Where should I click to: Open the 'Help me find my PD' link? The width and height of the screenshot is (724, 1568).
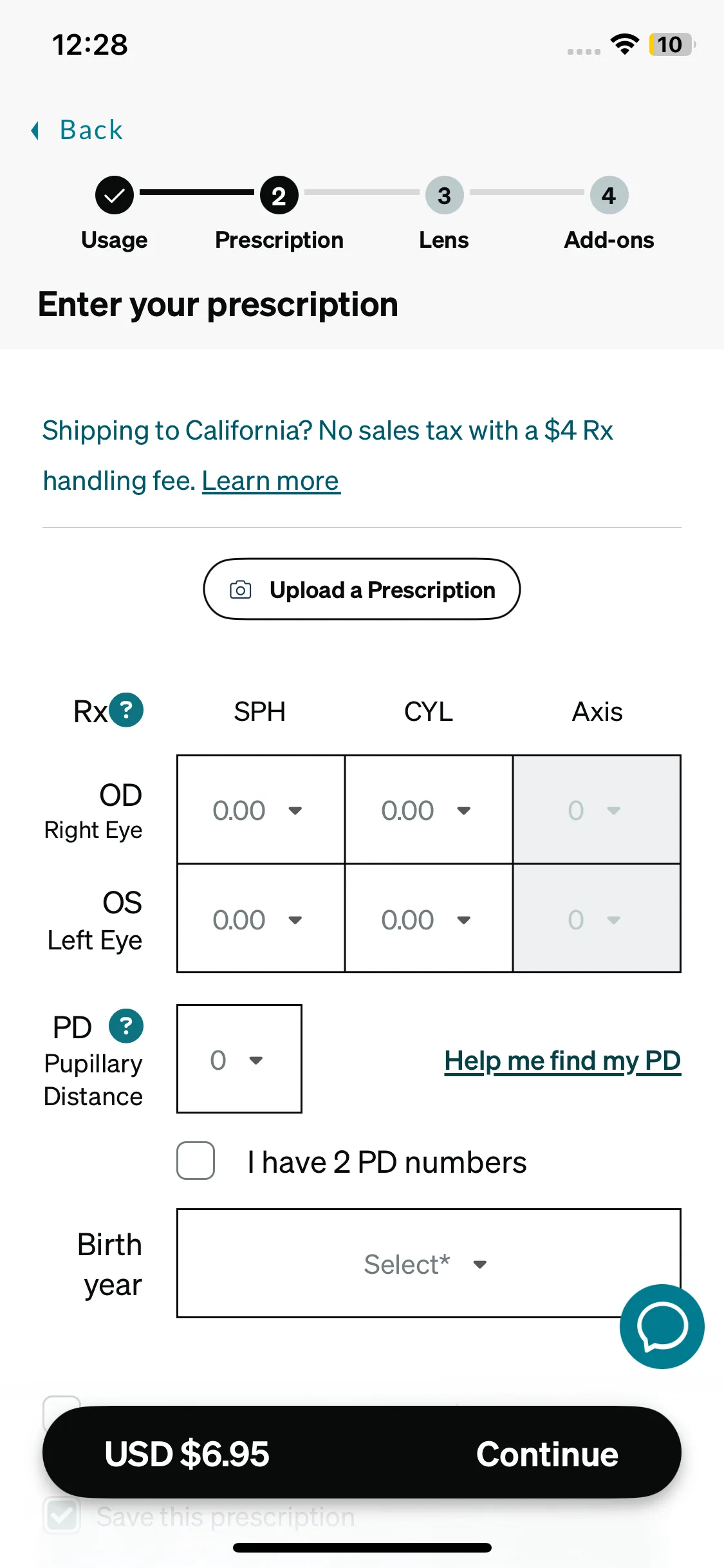[562, 1061]
